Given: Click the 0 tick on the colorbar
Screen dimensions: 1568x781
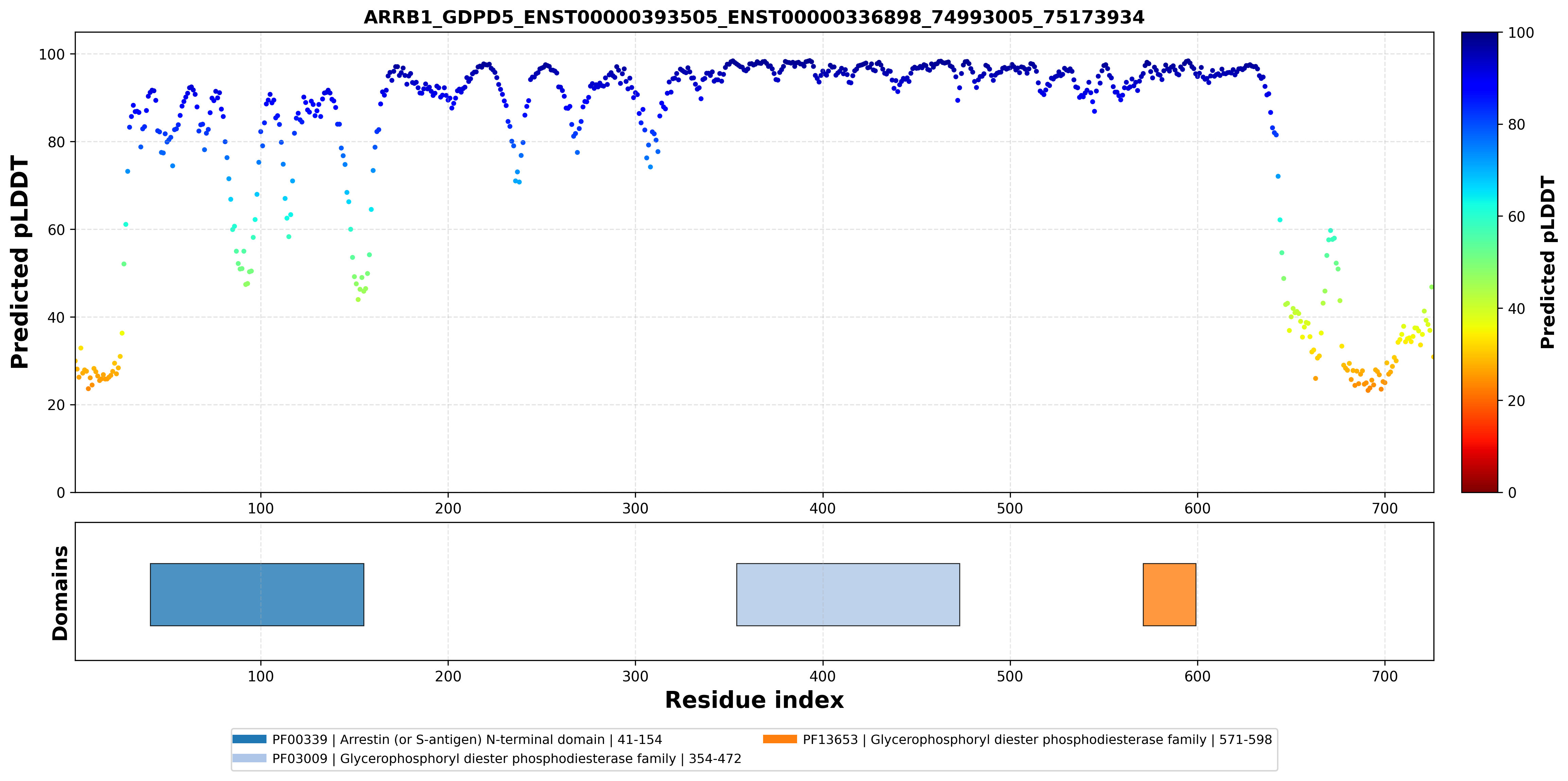Looking at the screenshot, I should click(x=1512, y=492).
